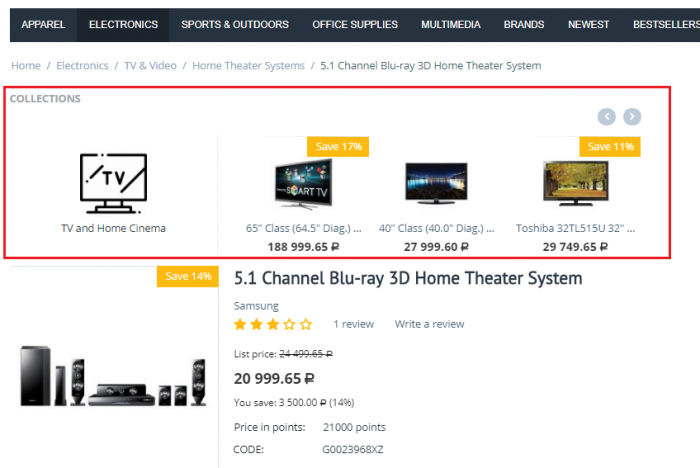This screenshot has width=700, height=468.
Task: Open the 40" Class TV thumbnail
Action: pyautogui.click(x=436, y=183)
